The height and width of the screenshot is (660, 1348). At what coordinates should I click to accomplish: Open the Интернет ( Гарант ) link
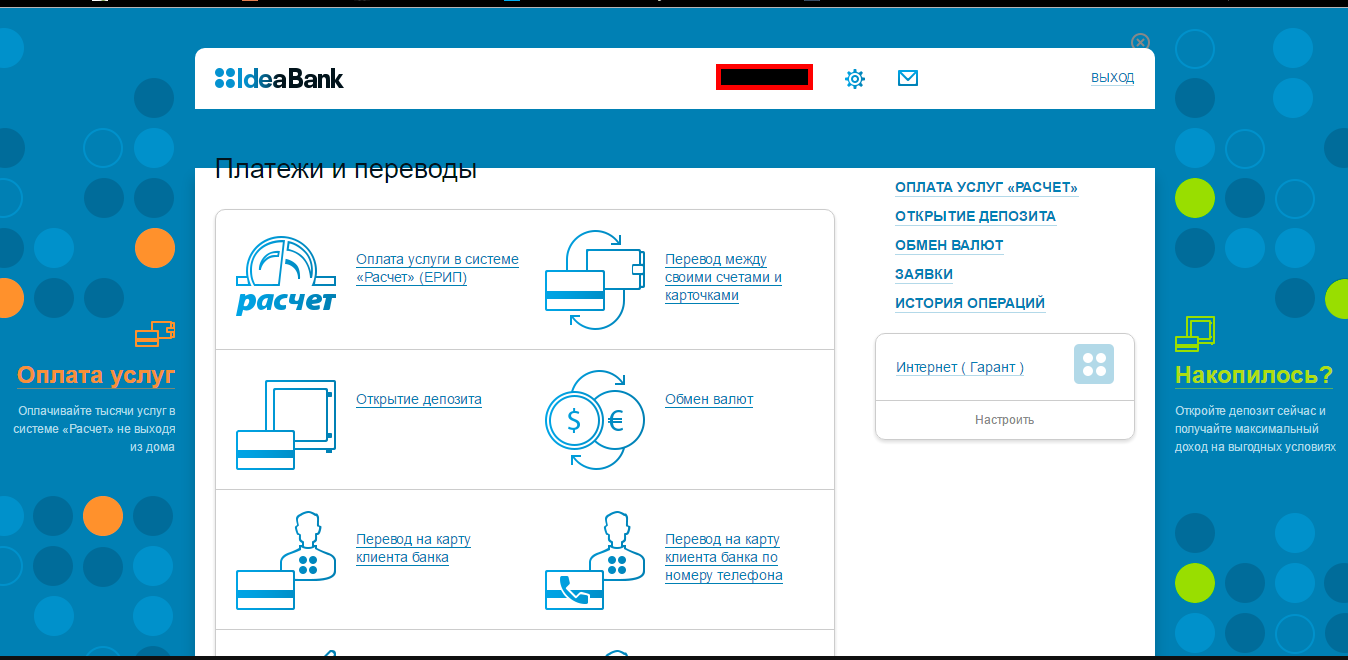pos(960,368)
